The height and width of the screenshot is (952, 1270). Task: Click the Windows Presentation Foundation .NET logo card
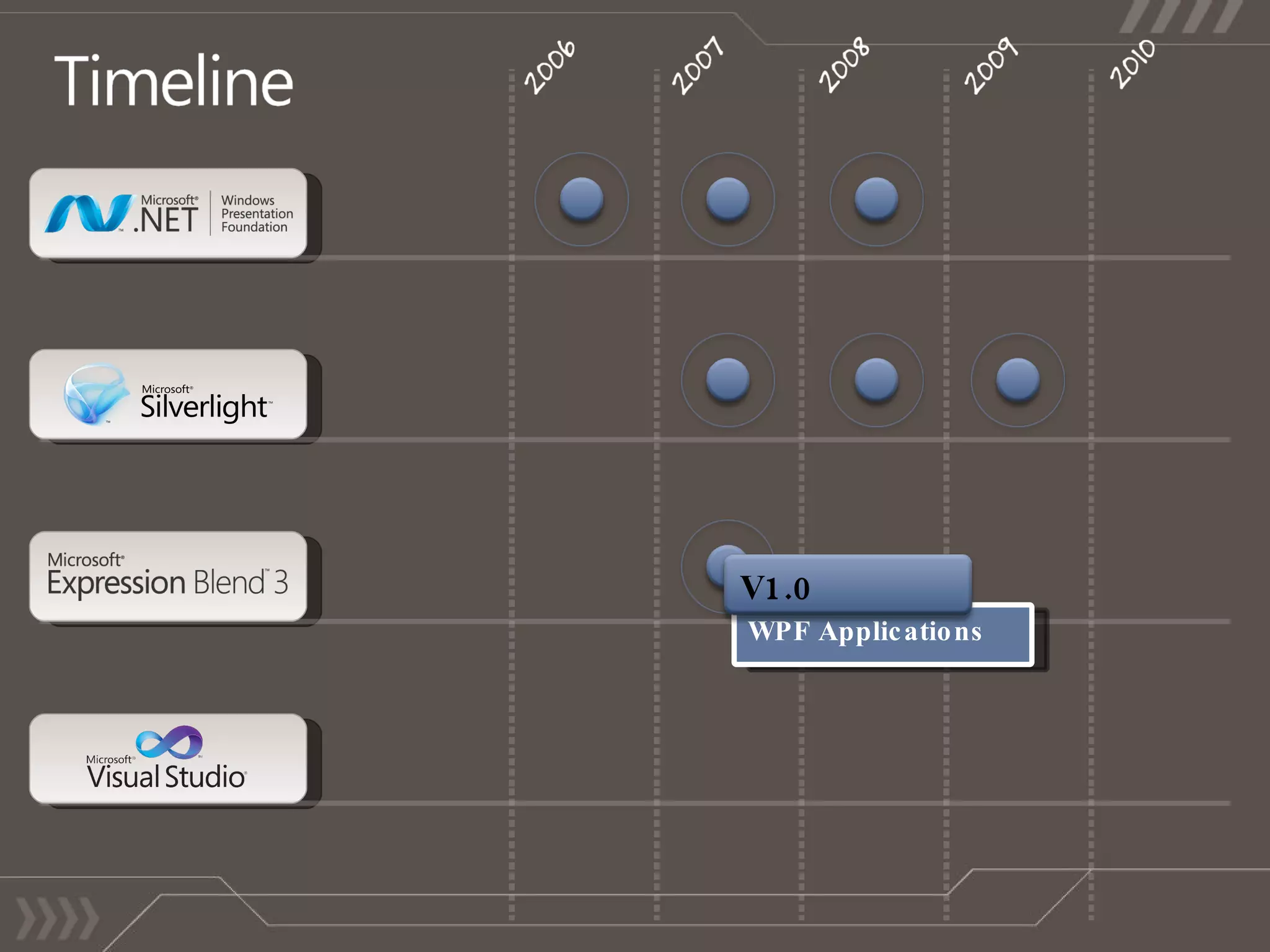tap(168, 213)
